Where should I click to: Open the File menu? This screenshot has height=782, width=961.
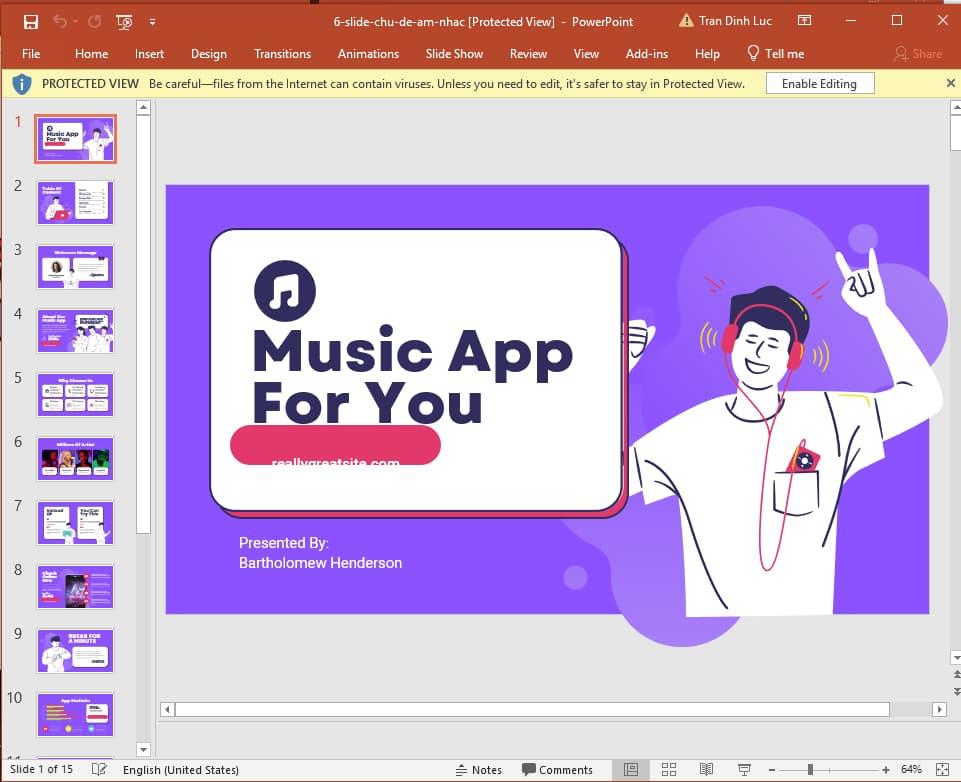31,54
